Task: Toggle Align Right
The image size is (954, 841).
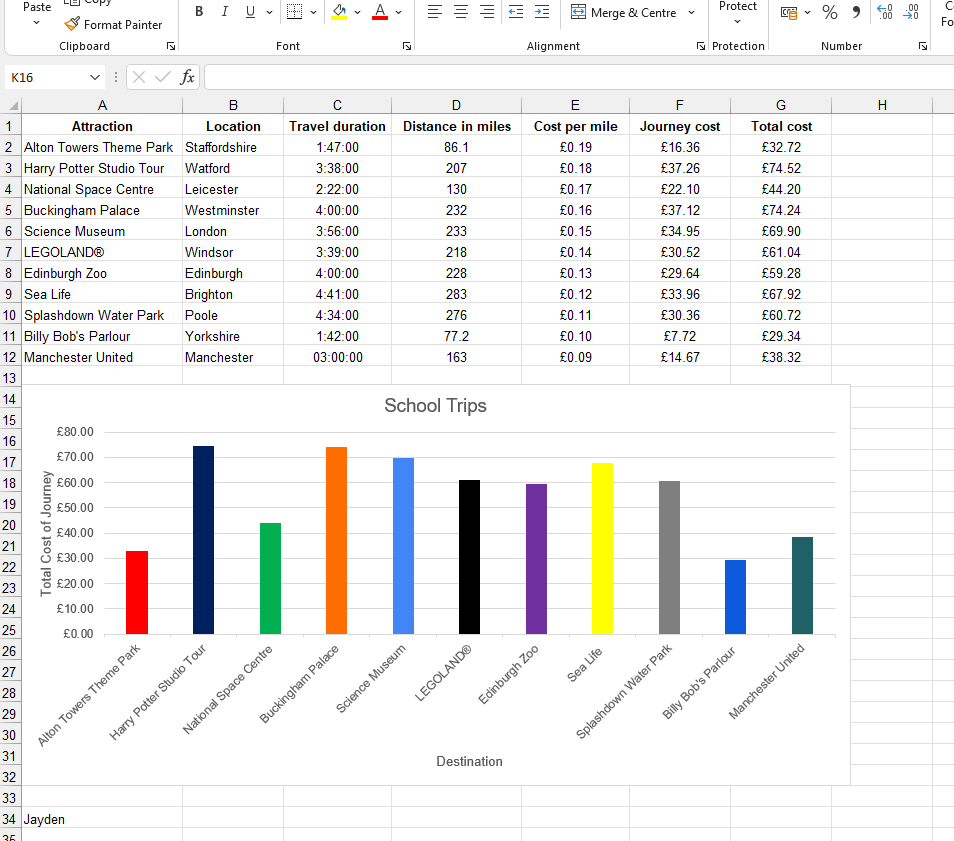Action: pyautogui.click(x=487, y=12)
